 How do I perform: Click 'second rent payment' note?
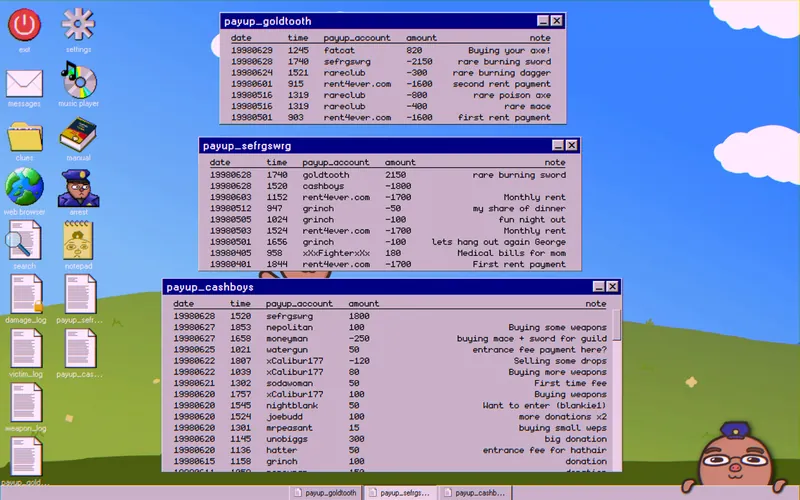click(502, 84)
